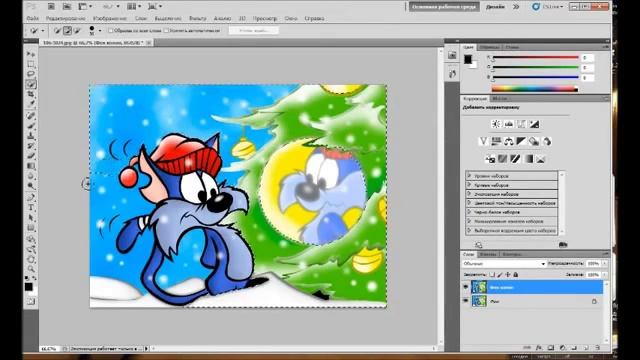Switch to the 'Дизайн' workspace

coord(495,7)
